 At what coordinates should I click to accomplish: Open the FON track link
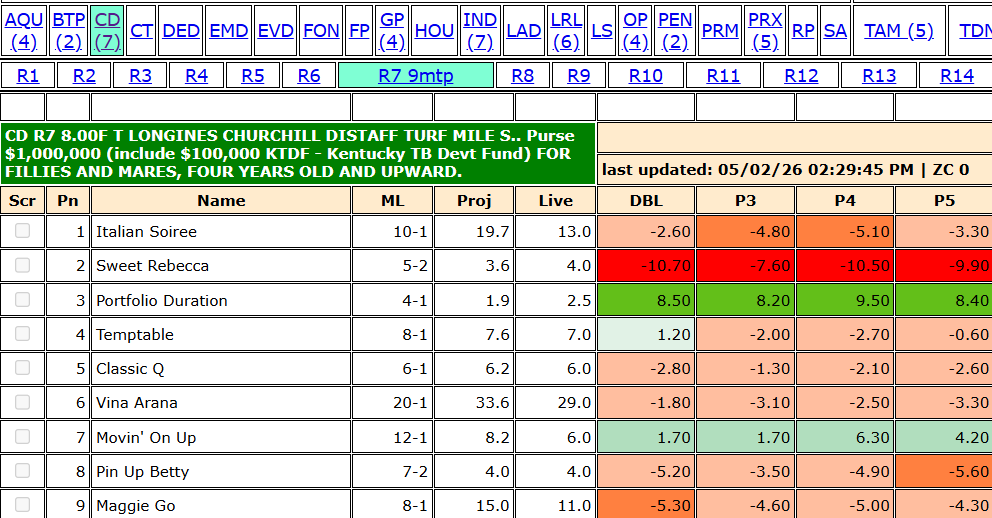(x=321, y=30)
